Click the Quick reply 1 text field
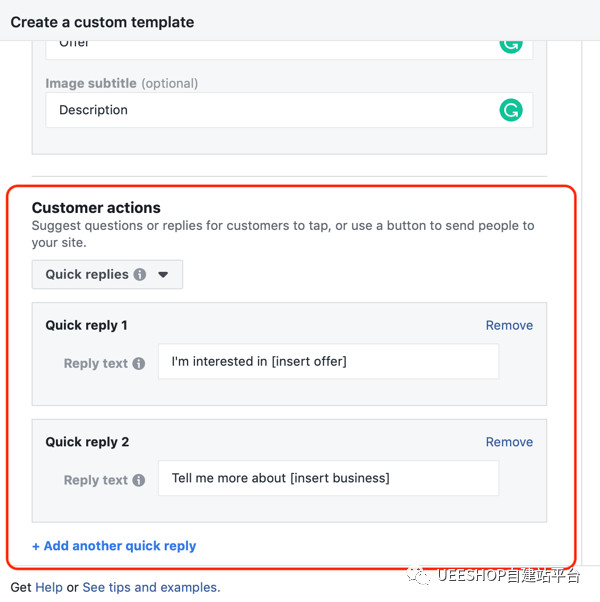The image size is (600, 602). click(328, 362)
